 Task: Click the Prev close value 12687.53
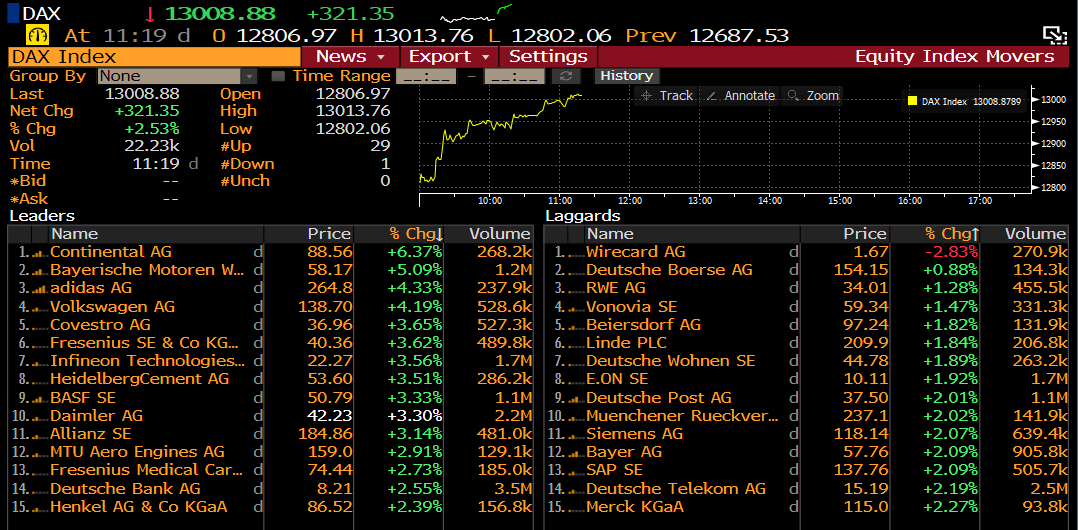click(x=738, y=35)
